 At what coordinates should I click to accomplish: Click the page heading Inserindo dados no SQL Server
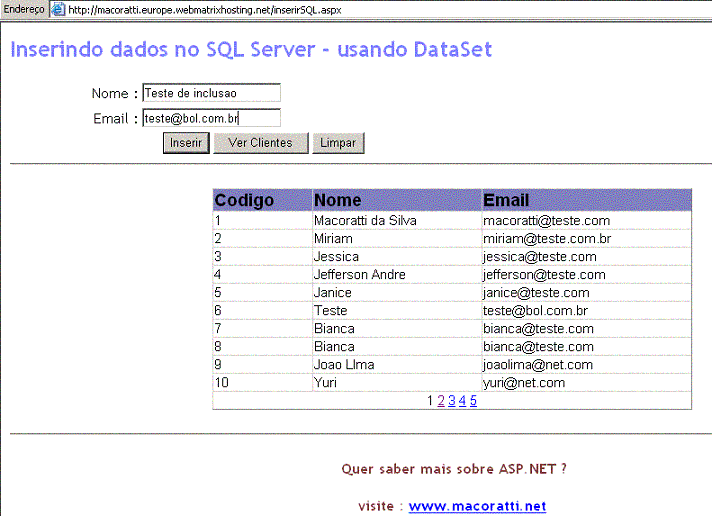point(251,50)
